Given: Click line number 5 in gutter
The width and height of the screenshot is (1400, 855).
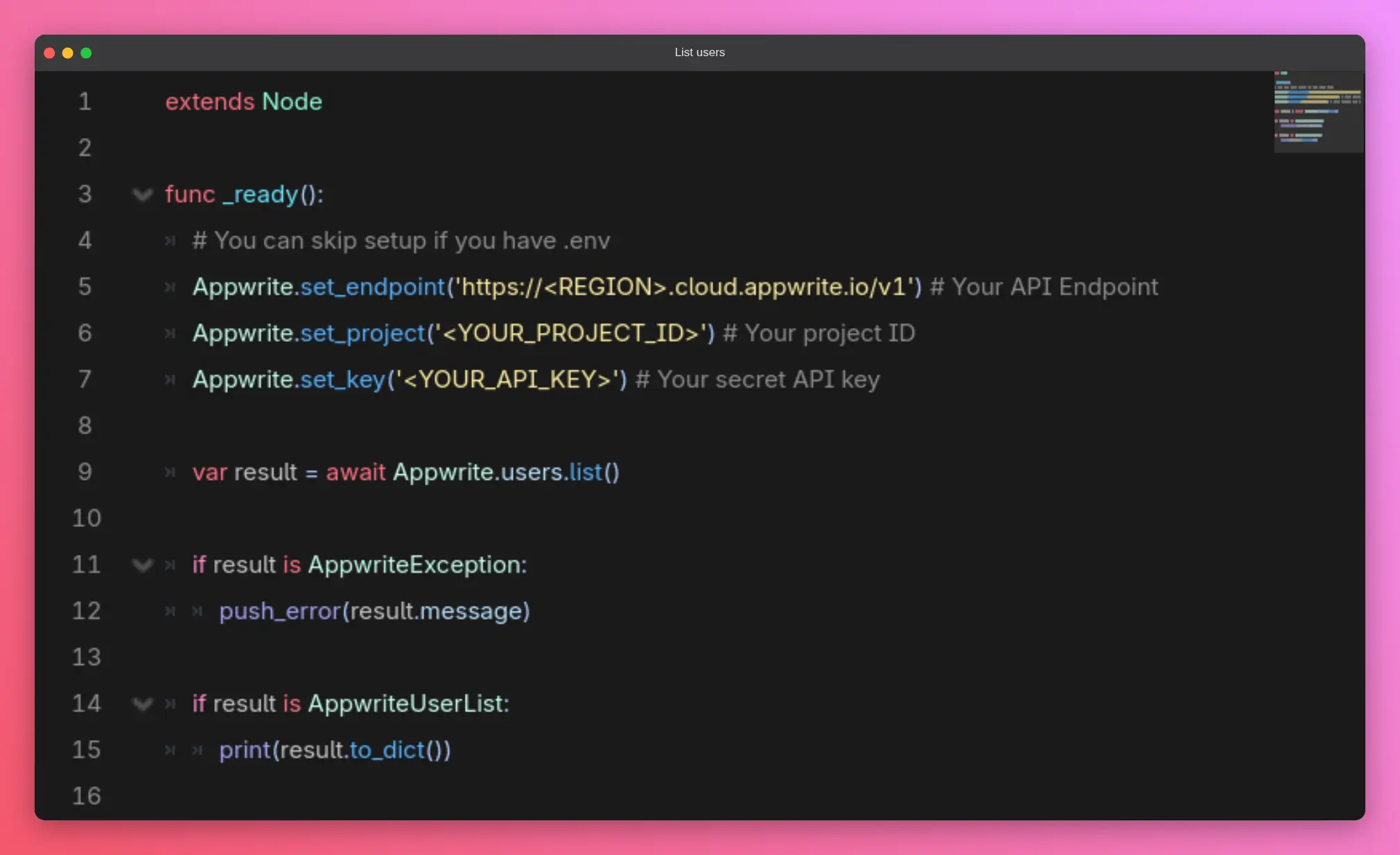Looking at the screenshot, I should pyautogui.click(x=85, y=286).
